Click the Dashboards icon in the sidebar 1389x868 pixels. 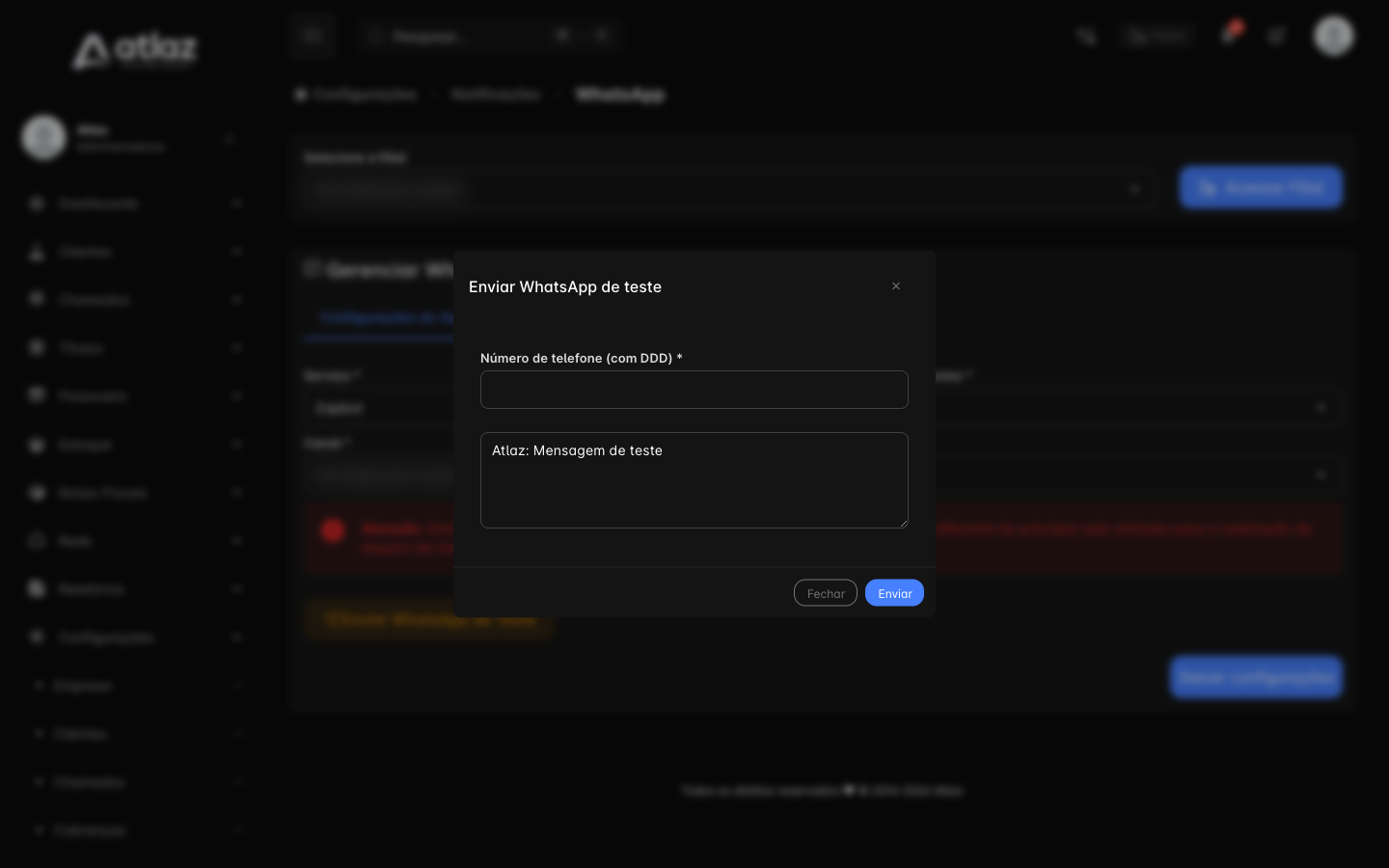pyautogui.click(x=37, y=203)
